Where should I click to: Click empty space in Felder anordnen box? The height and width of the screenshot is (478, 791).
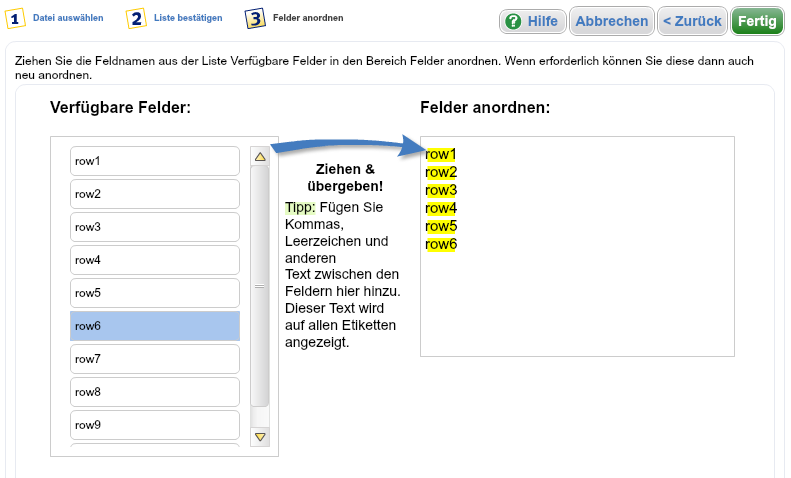pyautogui.click(x=600, y=300)
